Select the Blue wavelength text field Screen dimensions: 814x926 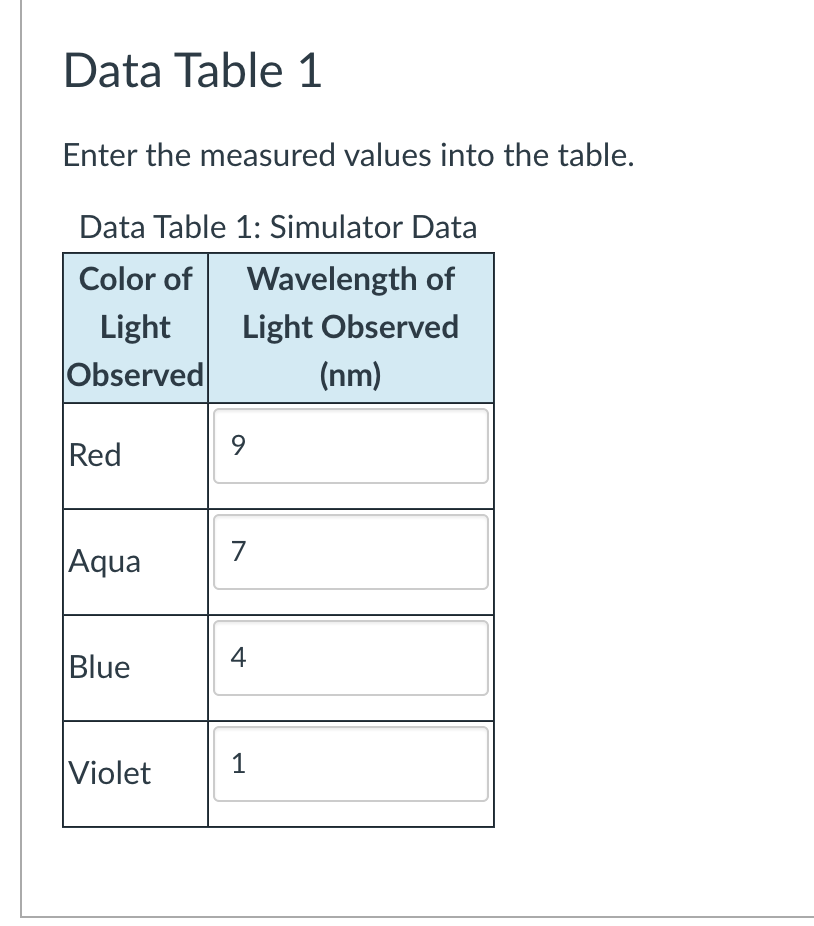pos(351,658)
